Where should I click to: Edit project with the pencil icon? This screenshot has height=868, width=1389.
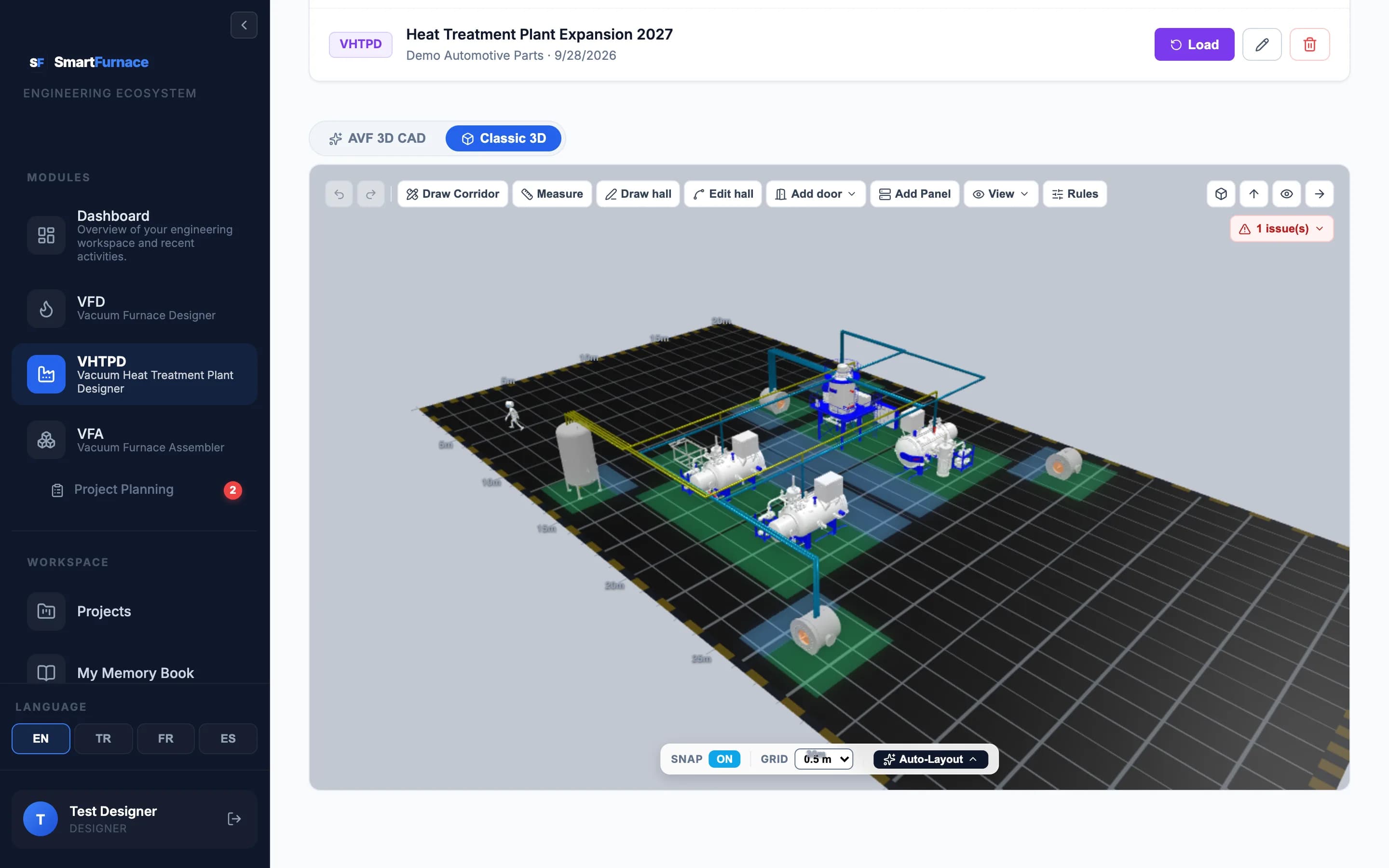click(1262, 44)
